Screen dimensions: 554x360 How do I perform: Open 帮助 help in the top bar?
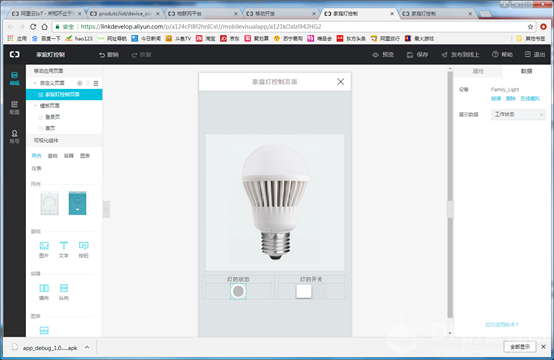coord(502,54)
